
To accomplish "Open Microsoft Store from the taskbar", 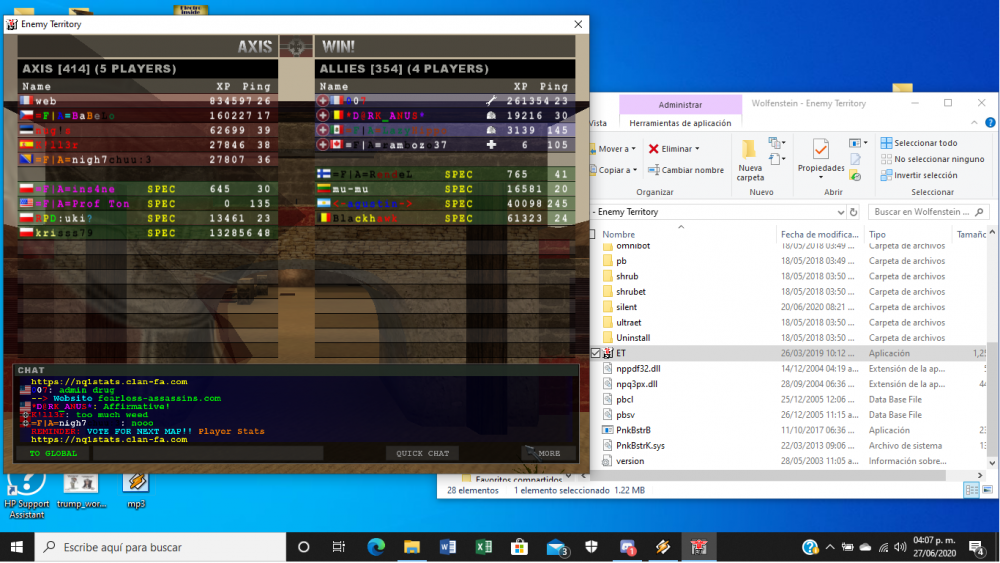I will click(519, 547).
